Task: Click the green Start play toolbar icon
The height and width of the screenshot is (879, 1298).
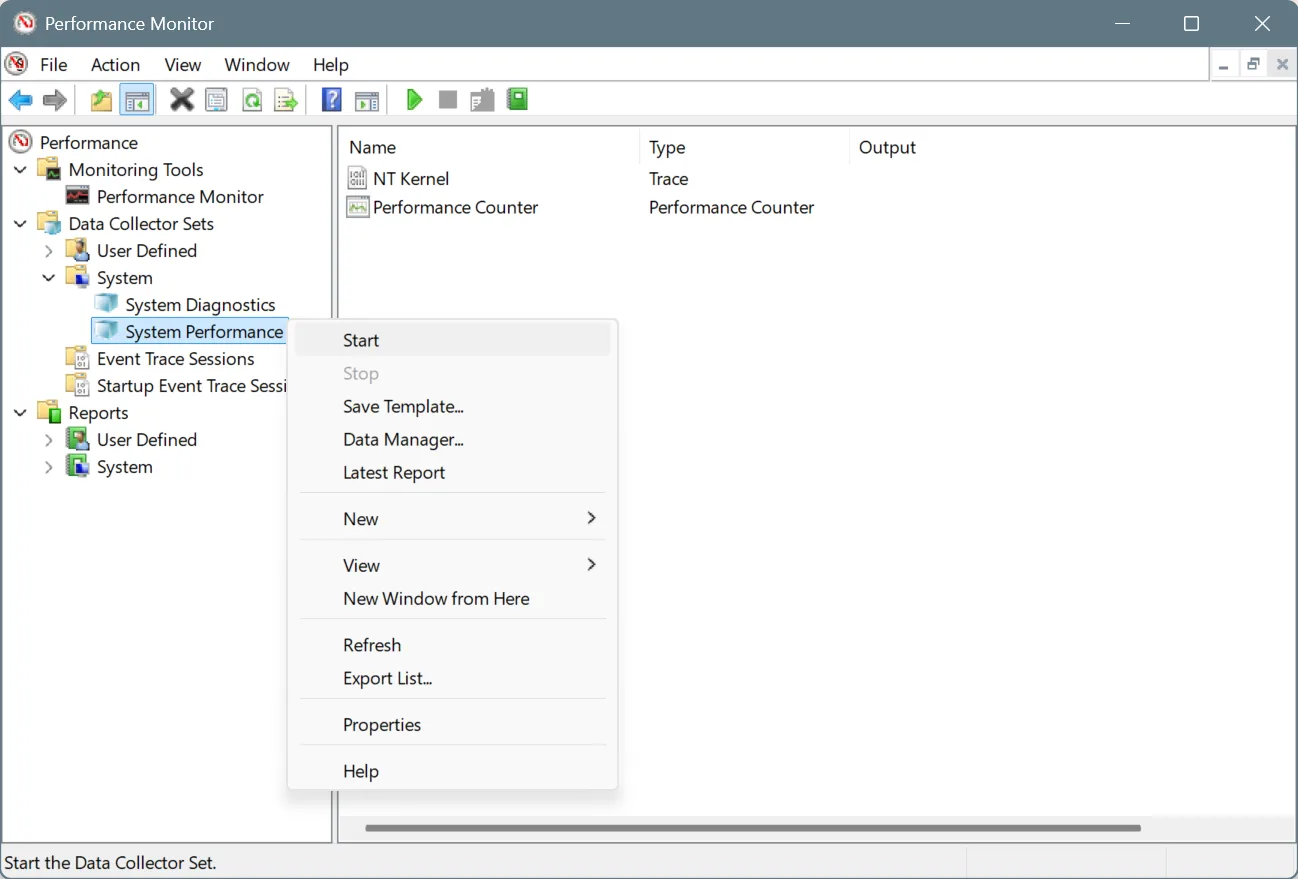Action: 414,100
